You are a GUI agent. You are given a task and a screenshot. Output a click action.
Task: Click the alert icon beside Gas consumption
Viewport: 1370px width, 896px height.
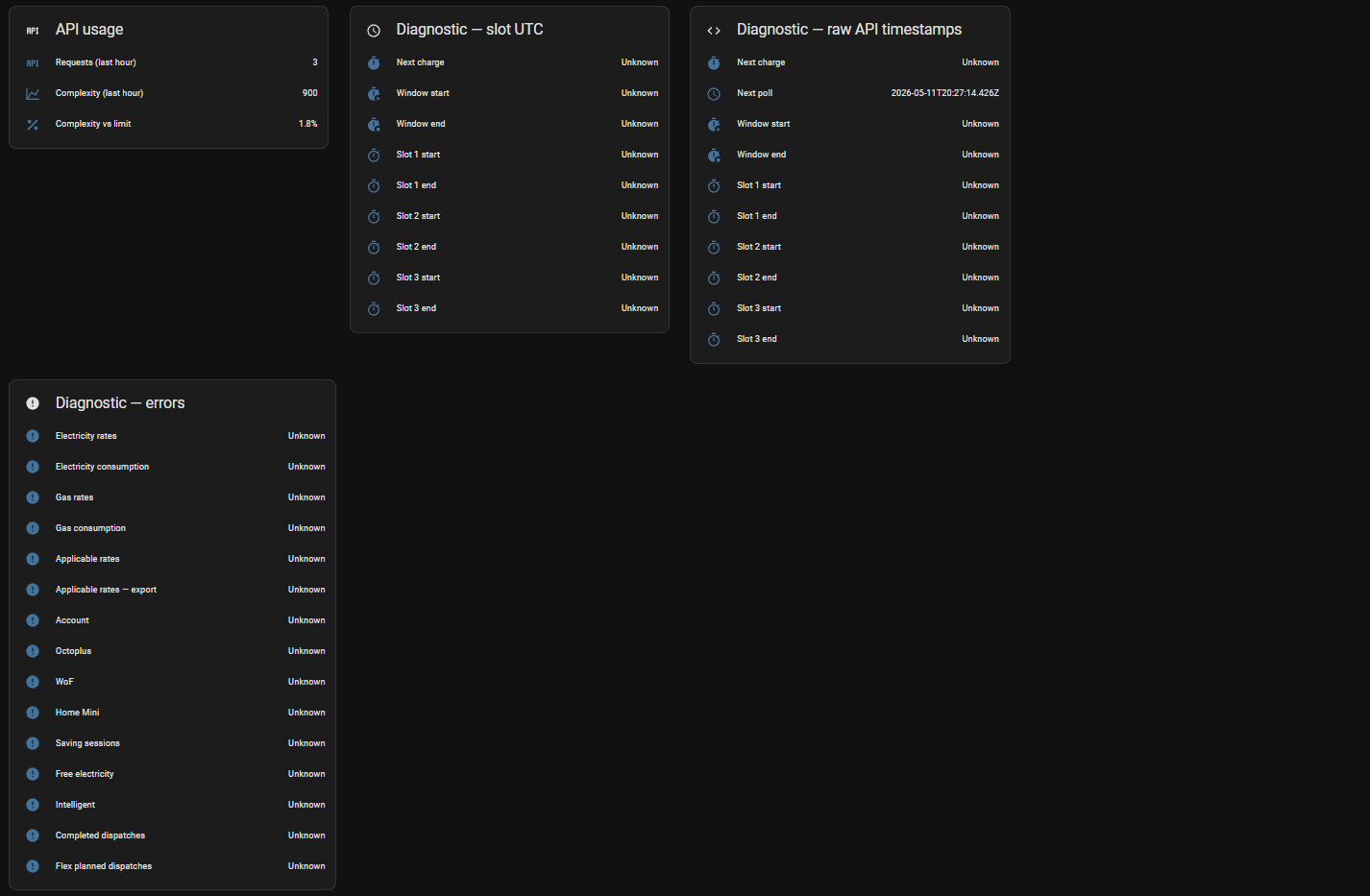coord(33,528)
